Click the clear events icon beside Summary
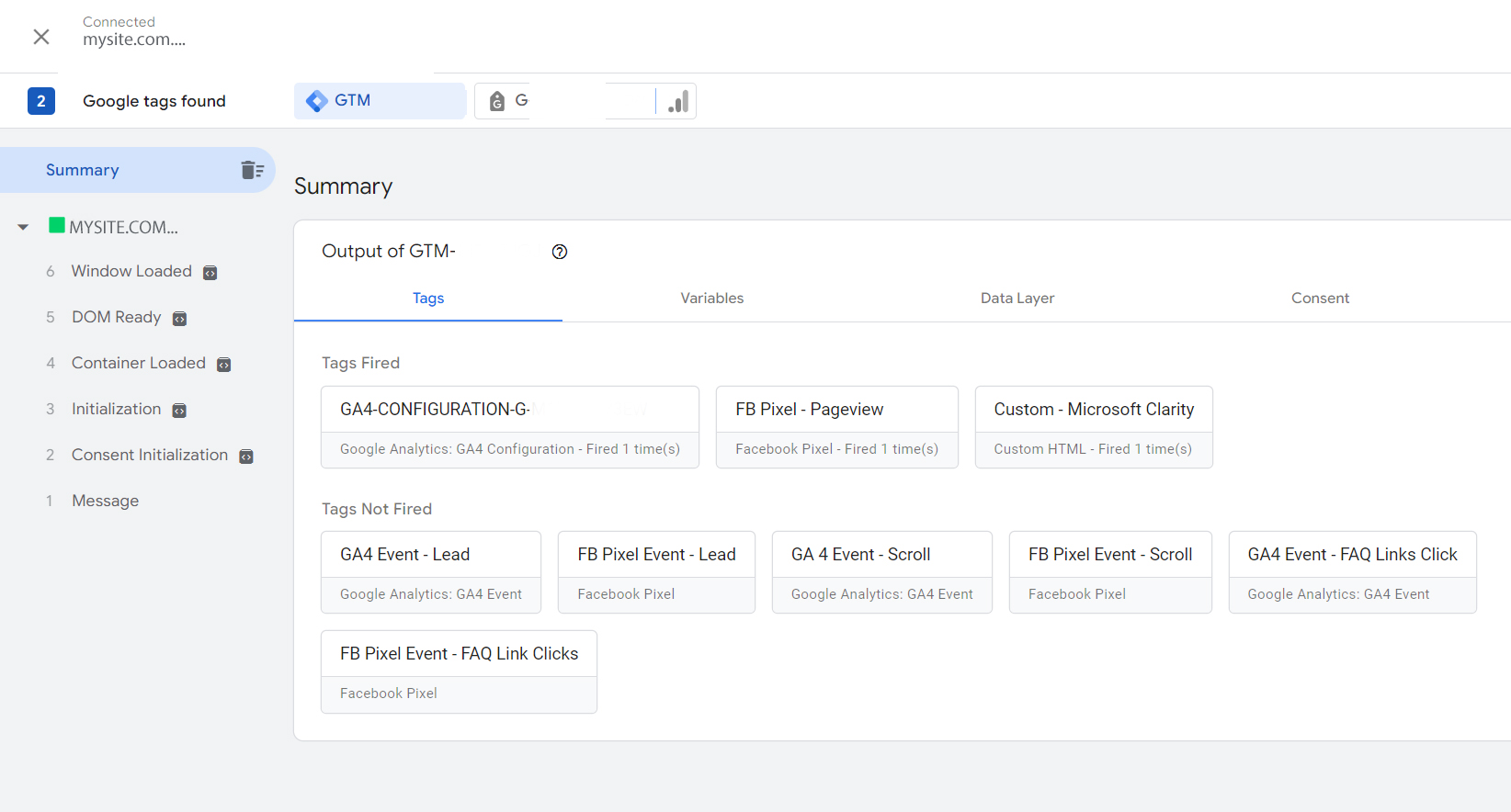 click(252, 170)
